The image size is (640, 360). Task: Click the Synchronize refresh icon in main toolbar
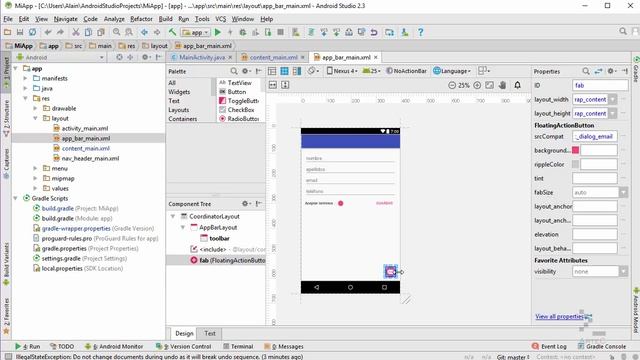(32, 32)
